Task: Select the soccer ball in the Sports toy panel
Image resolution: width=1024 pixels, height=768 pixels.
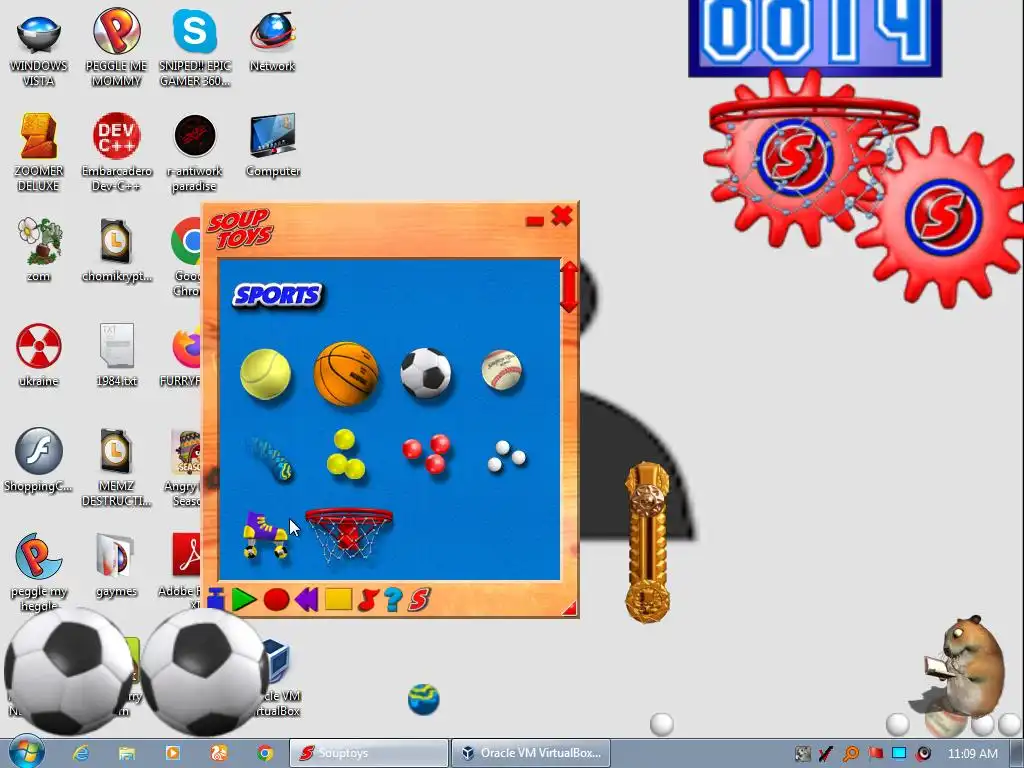Action: pyautogui.click(x=426, y=373)
